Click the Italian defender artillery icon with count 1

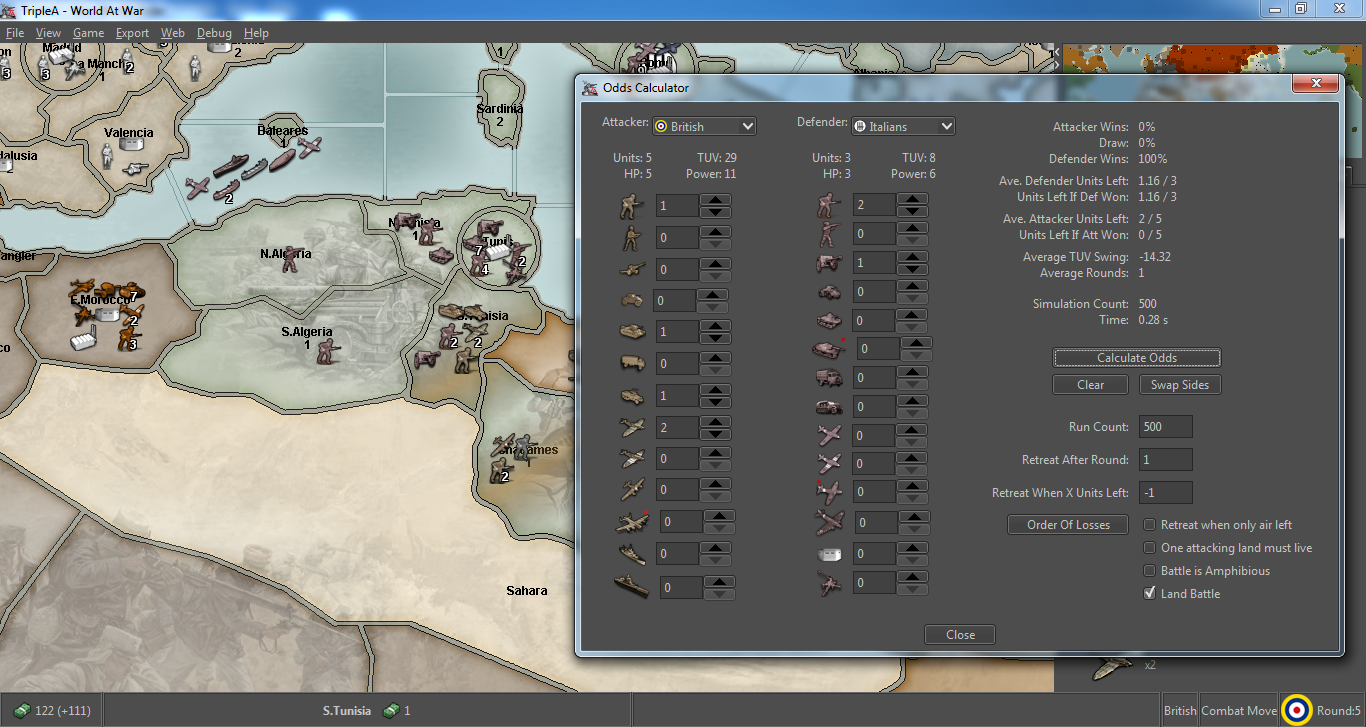[x=830, y=263]
